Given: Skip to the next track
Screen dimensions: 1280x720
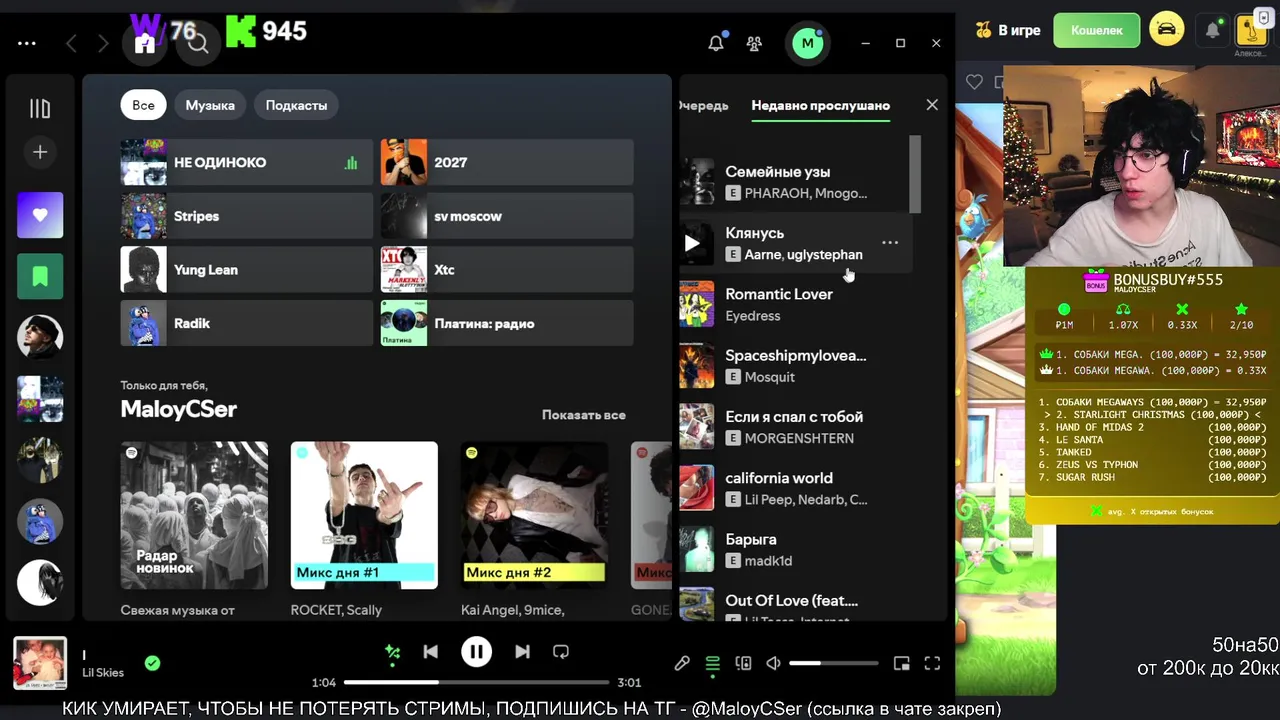Looking at the screenshot, I should tap(522, 652).
